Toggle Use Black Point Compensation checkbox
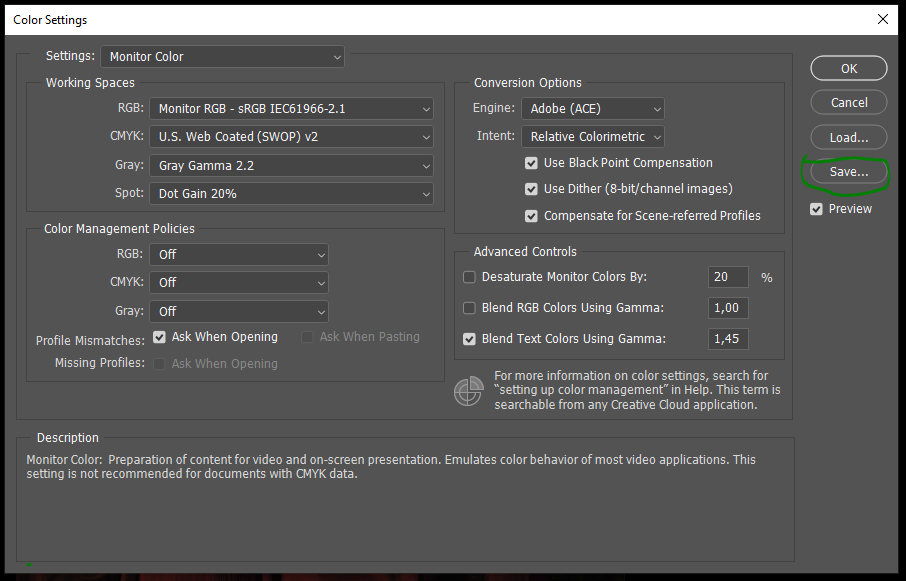 point(531,163)
